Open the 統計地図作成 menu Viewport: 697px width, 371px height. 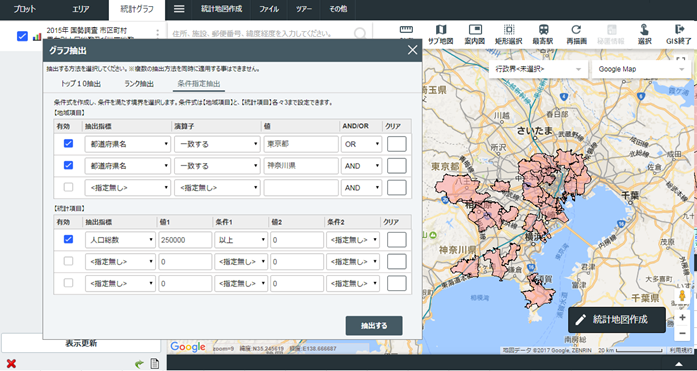221,9
